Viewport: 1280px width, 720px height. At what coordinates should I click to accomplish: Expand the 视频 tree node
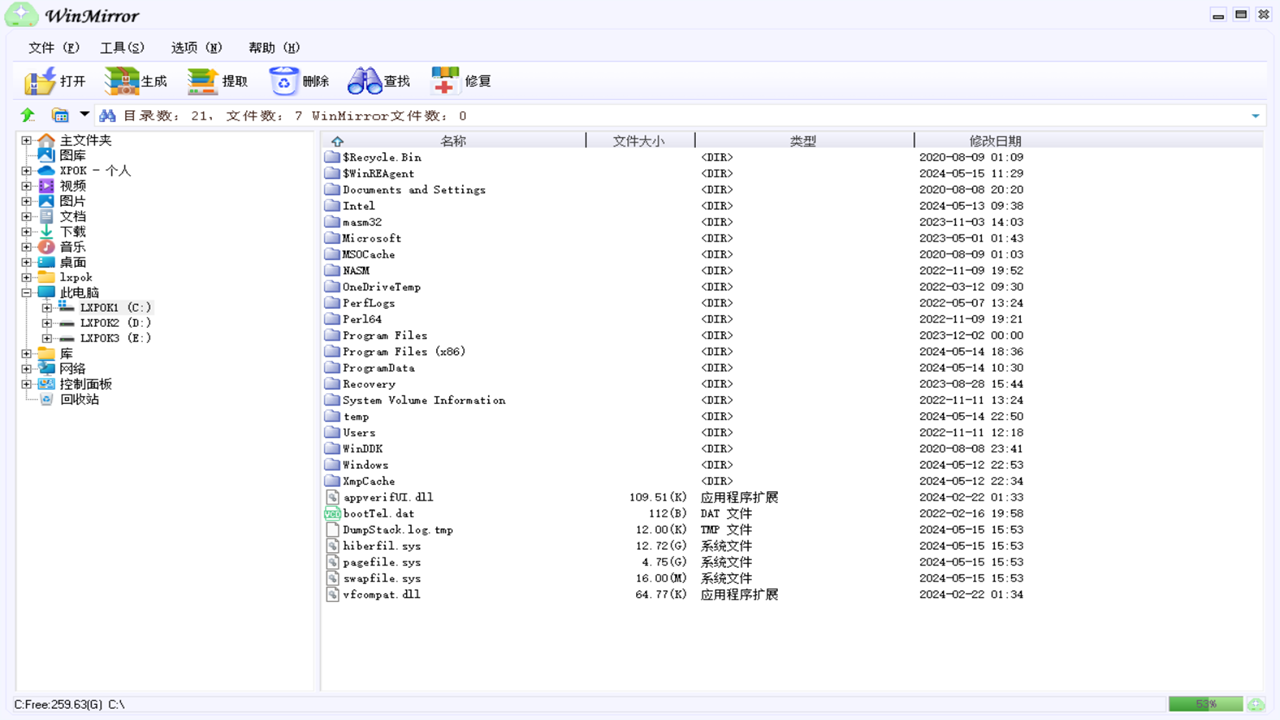(x=25, y=185)
